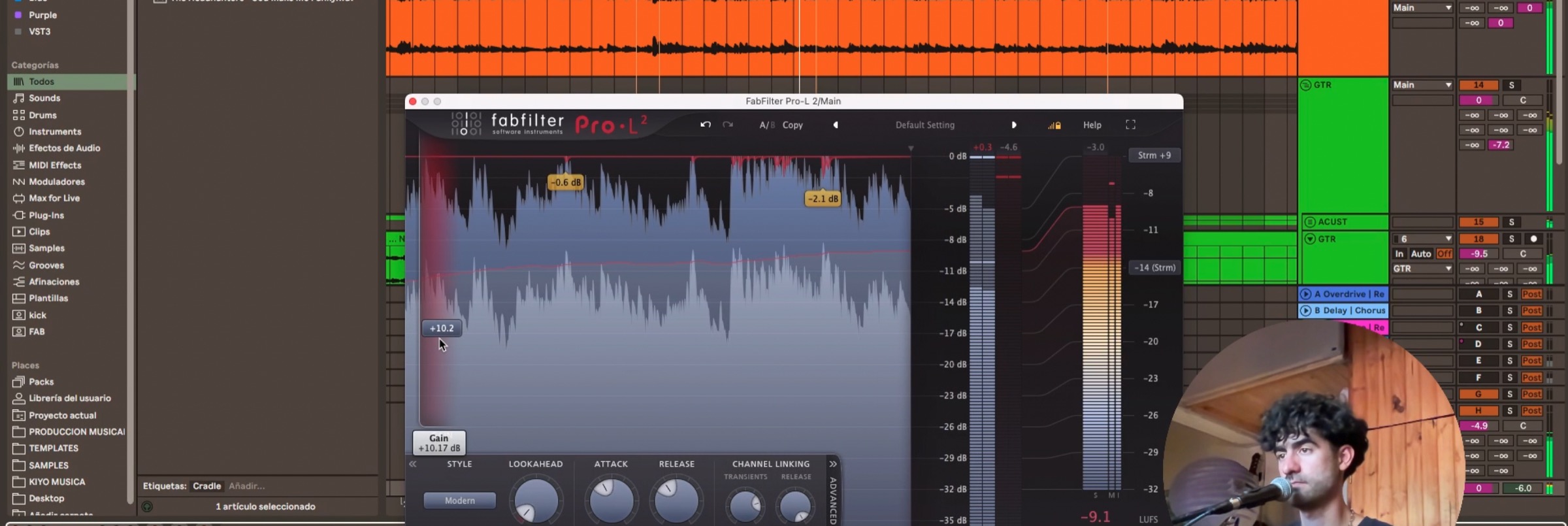Redo the change in Pro-L 2
The image size is (1568, 526).
728,125
